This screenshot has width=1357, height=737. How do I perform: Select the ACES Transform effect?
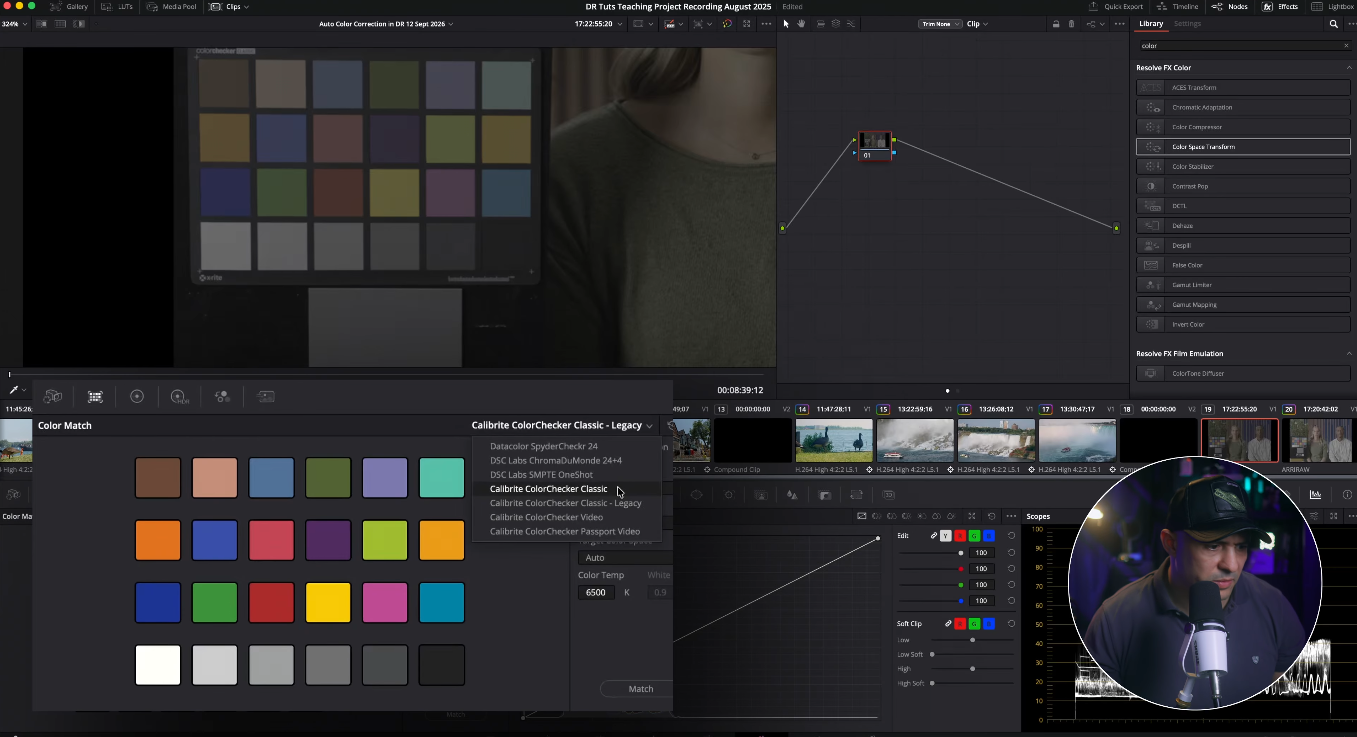[x=1243, y=87]
